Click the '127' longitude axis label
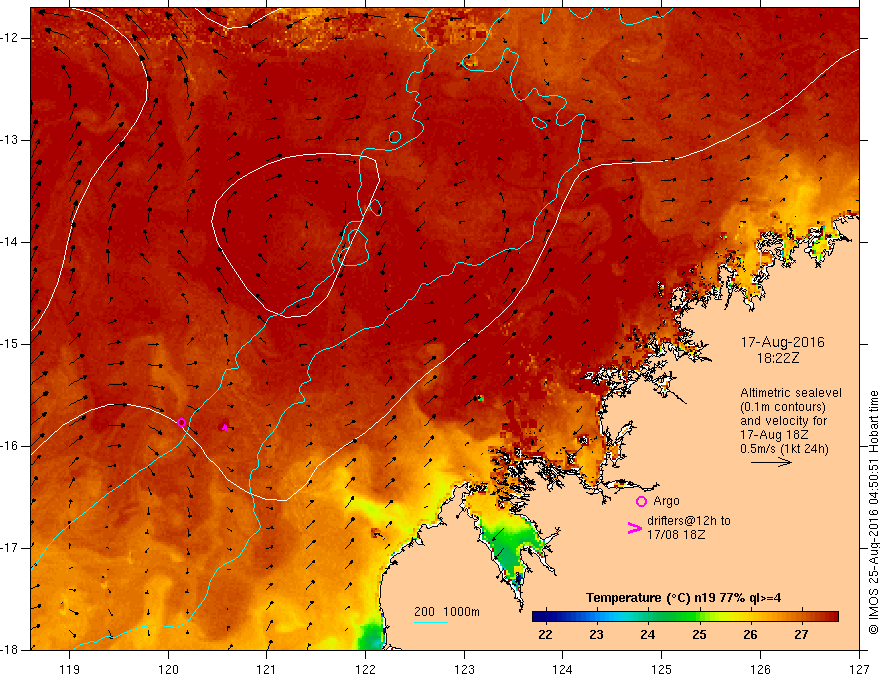 pos(859,669)
